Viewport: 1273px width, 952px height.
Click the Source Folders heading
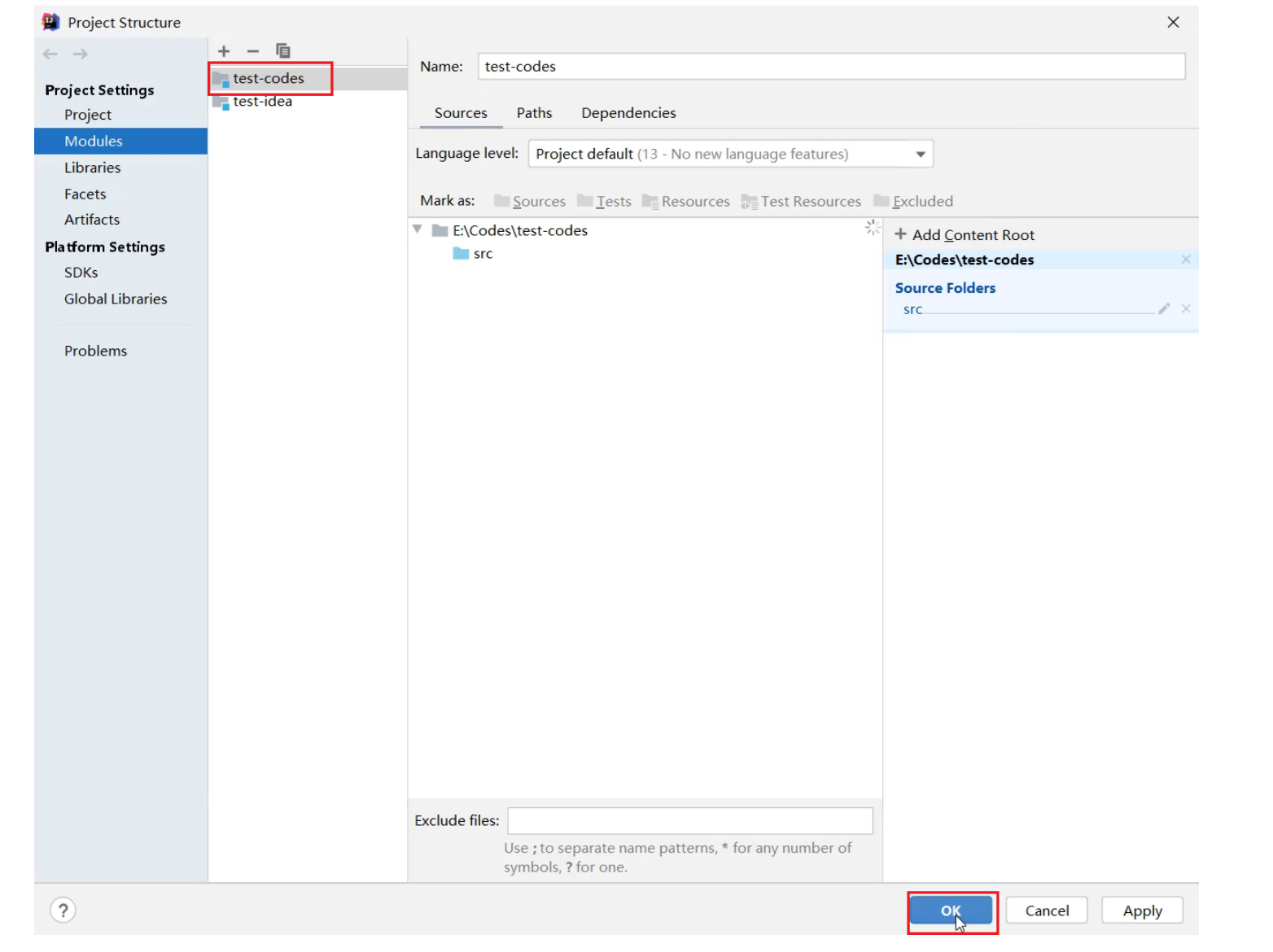tap(945, 288)
